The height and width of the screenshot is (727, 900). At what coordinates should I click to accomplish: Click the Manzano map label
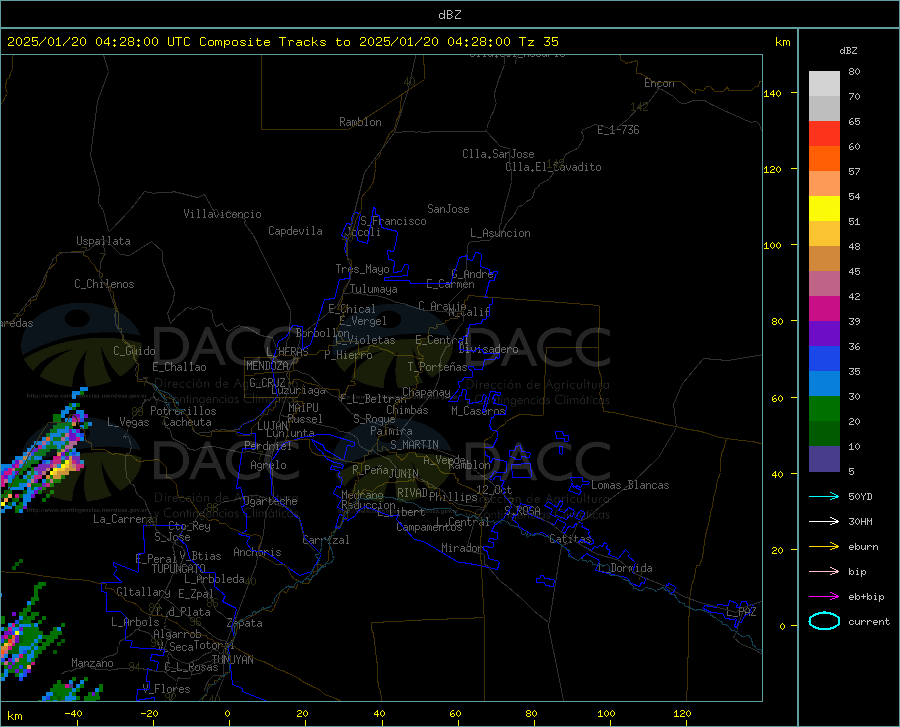[x=92, y=663]
